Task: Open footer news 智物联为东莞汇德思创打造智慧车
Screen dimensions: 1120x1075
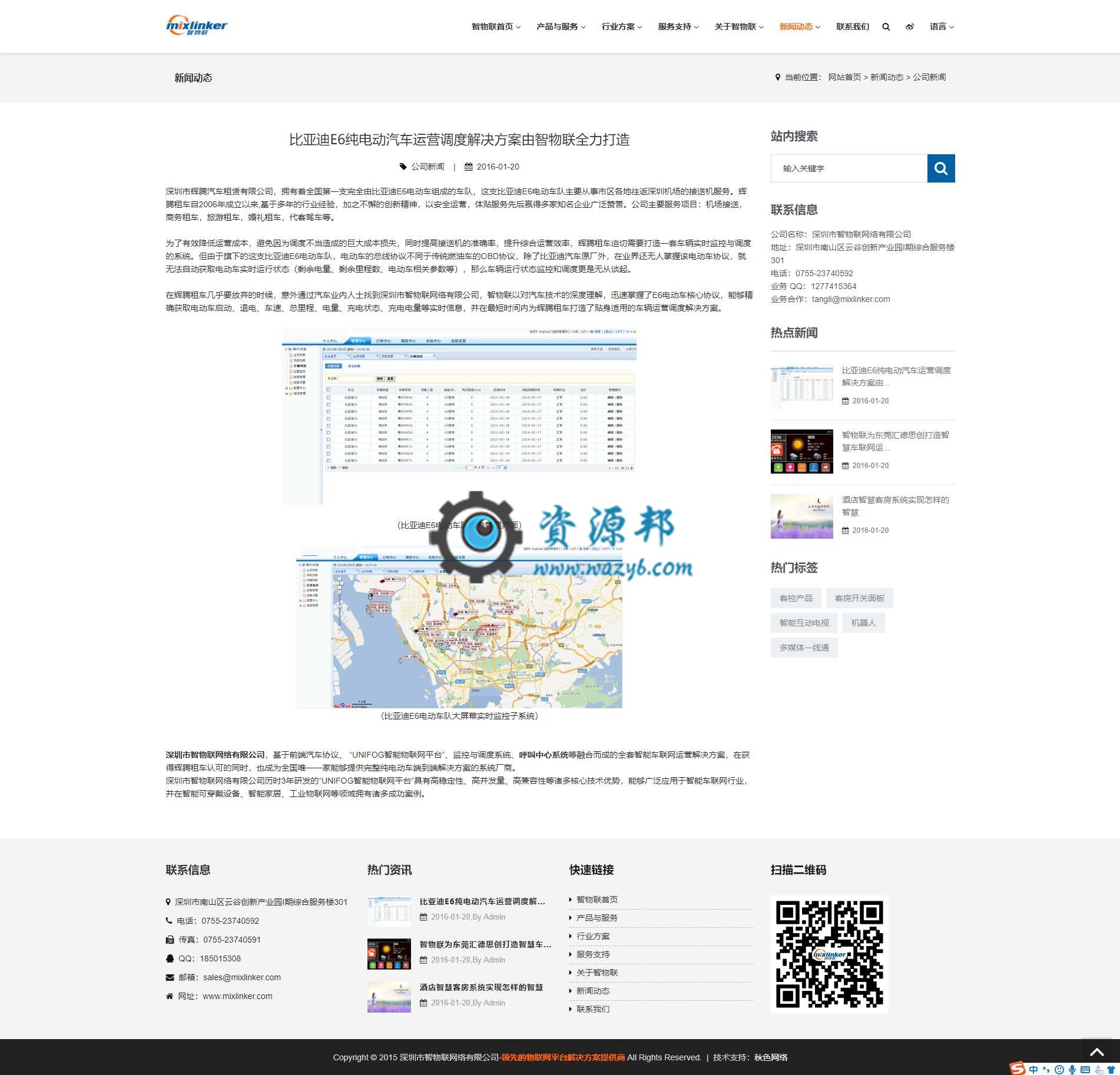Action: click(x=485, y=944)
